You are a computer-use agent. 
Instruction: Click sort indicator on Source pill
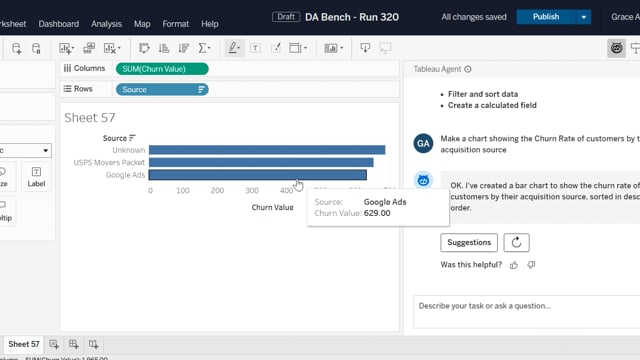tap(201, 89)
